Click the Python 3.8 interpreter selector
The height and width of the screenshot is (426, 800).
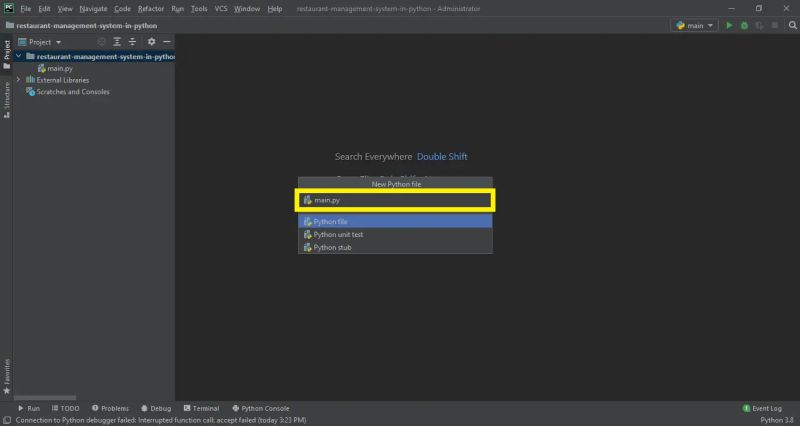[x=777, y=420]
